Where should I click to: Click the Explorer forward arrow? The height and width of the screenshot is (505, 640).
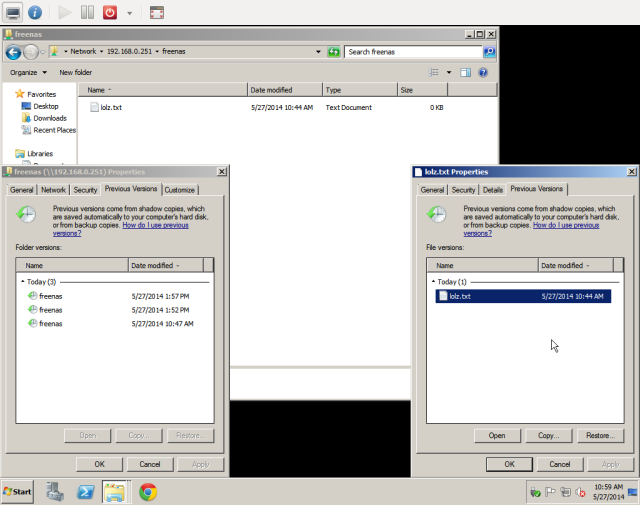coord(31,52)
